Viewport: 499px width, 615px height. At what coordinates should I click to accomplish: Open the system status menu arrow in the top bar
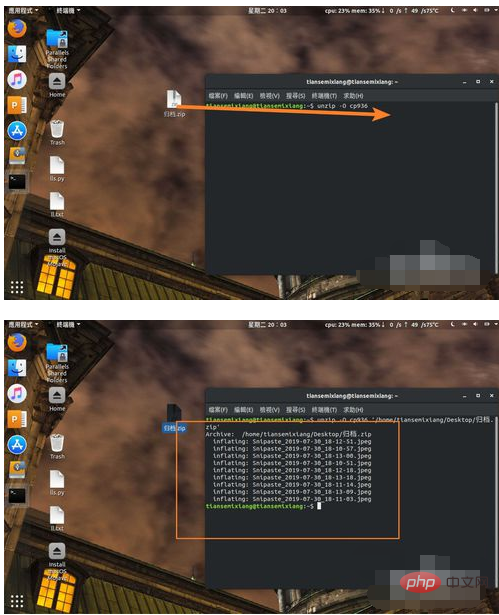[x=496, y=11]
